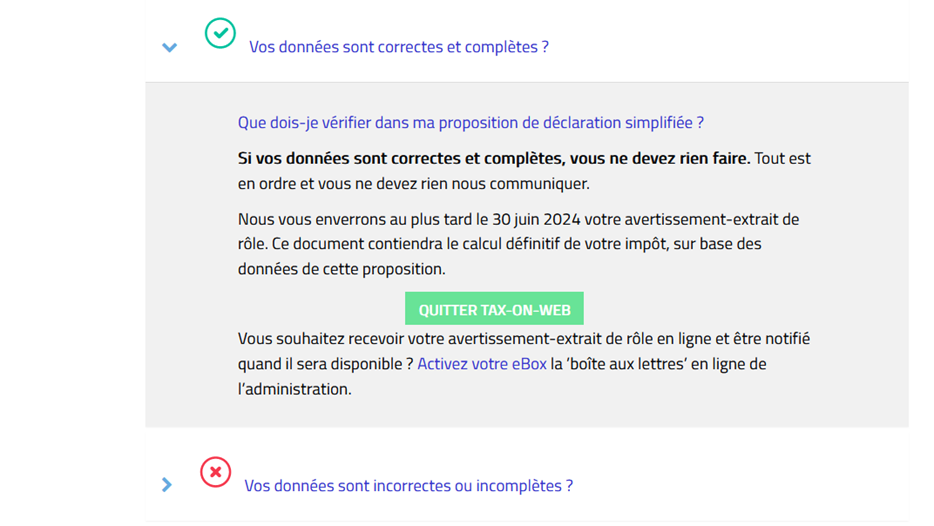Image resolution: width=934 pixels, height=526 pixels.
Task: Collapse the section using the down chevron
Action: (170, 47)
